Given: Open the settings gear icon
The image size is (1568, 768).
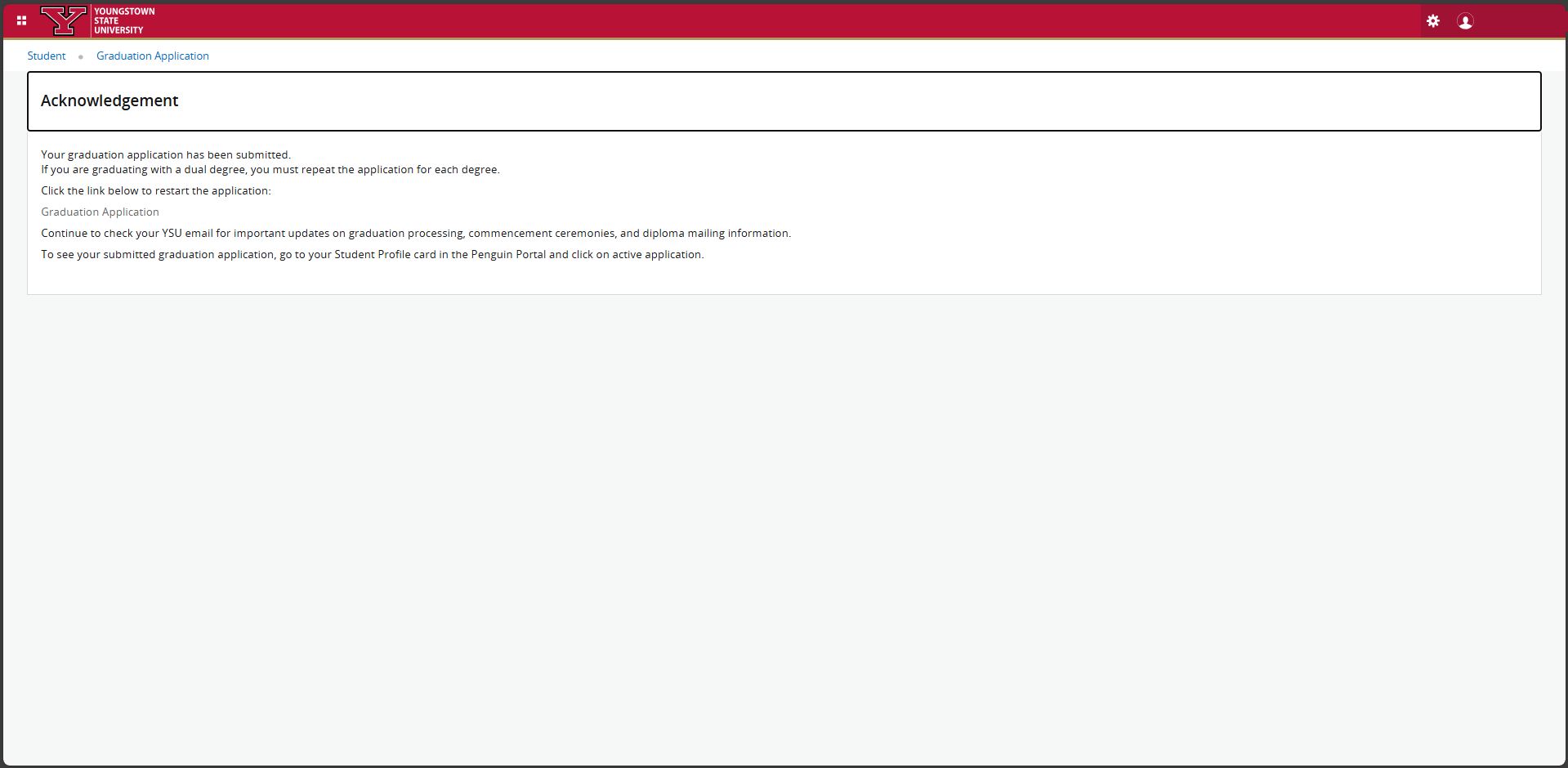Looking at the screenshot, I should pyautogui.click(x=1433, y=21).
